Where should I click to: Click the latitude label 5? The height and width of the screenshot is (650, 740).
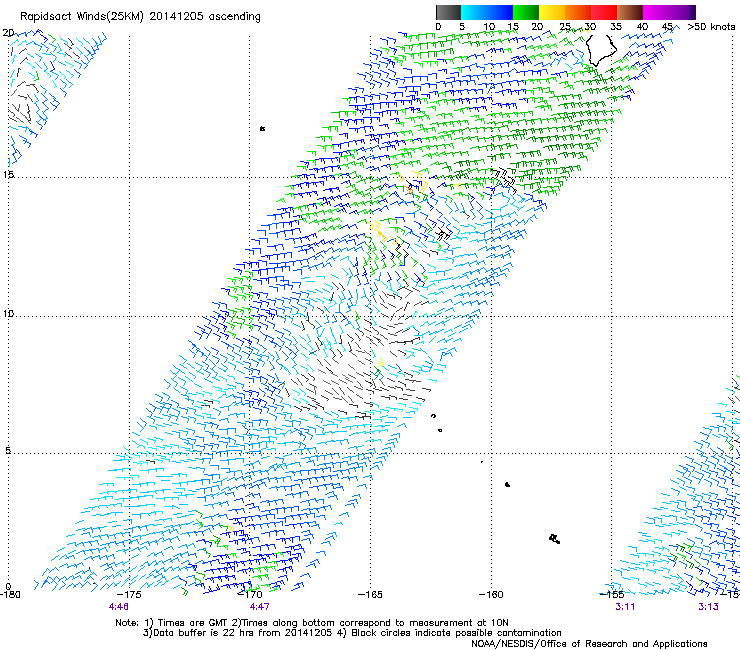coord(8,450)
